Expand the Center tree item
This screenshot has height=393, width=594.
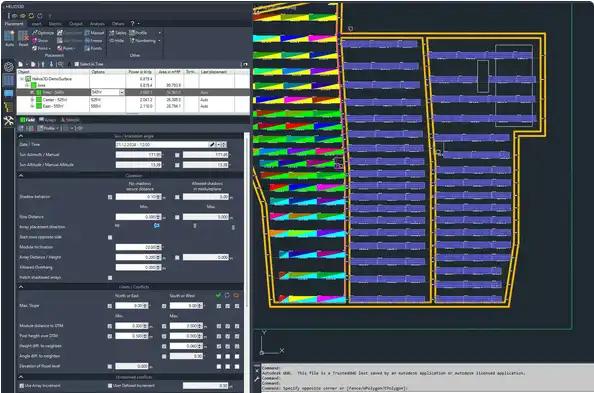coord(33,100)
